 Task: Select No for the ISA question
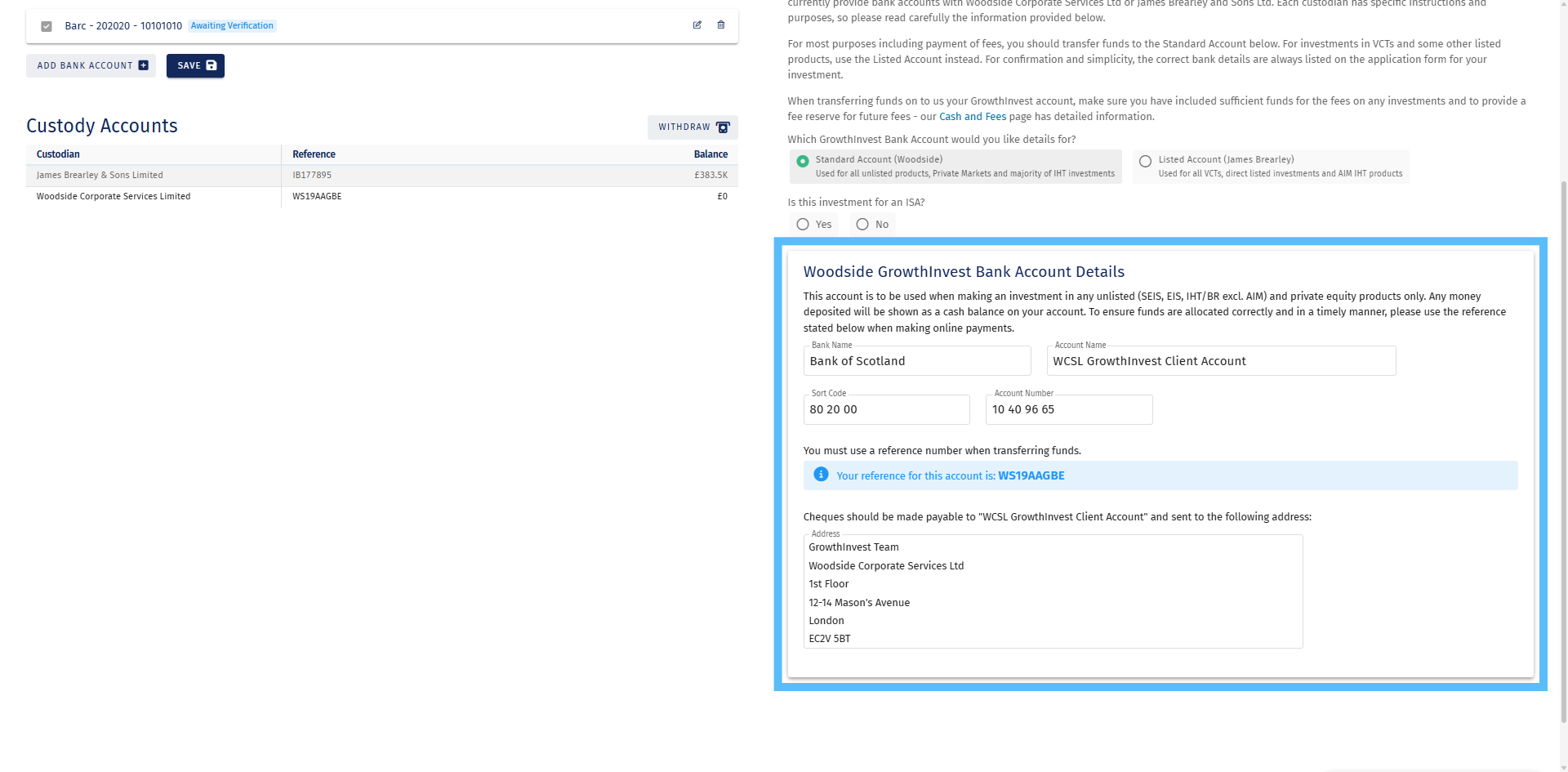point(862,224)
